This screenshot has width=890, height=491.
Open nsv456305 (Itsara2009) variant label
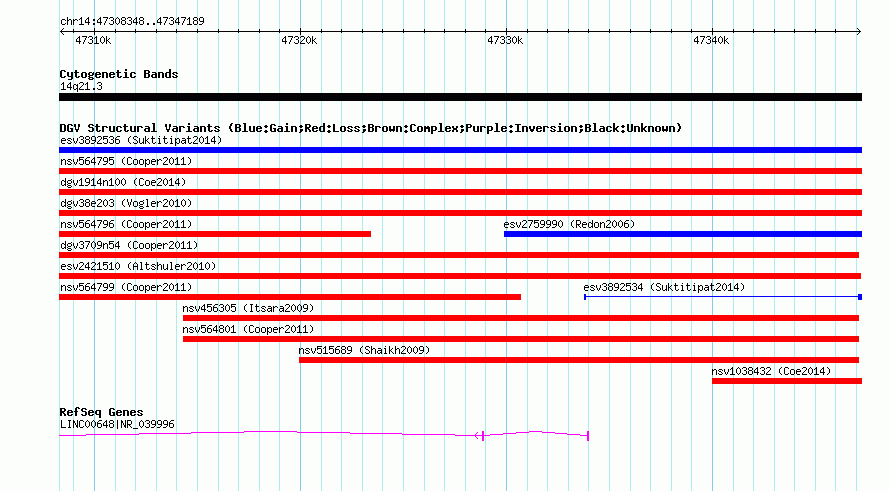(248, 308)
